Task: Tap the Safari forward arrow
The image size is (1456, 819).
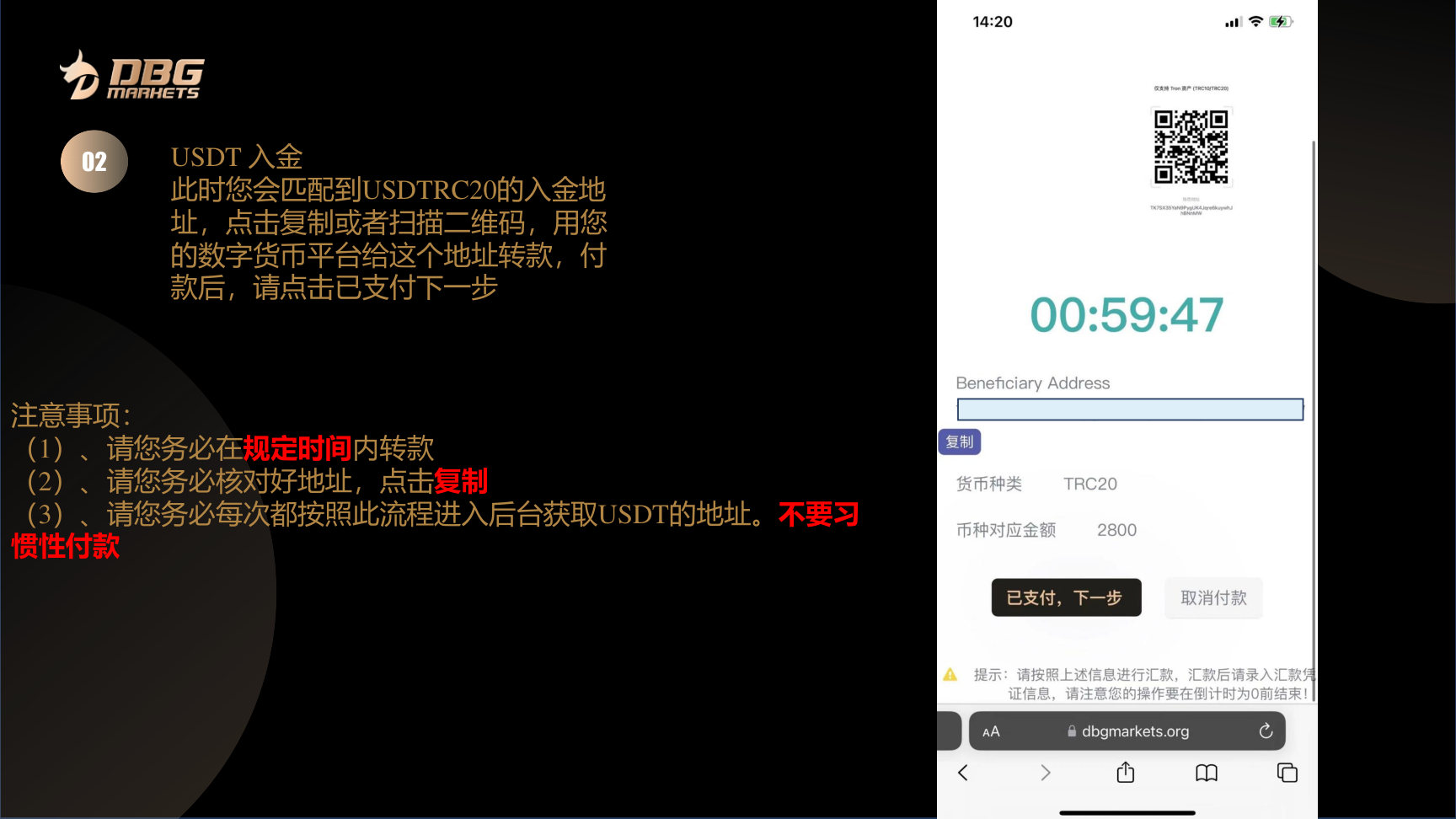Action: [x=1045, y=773]
